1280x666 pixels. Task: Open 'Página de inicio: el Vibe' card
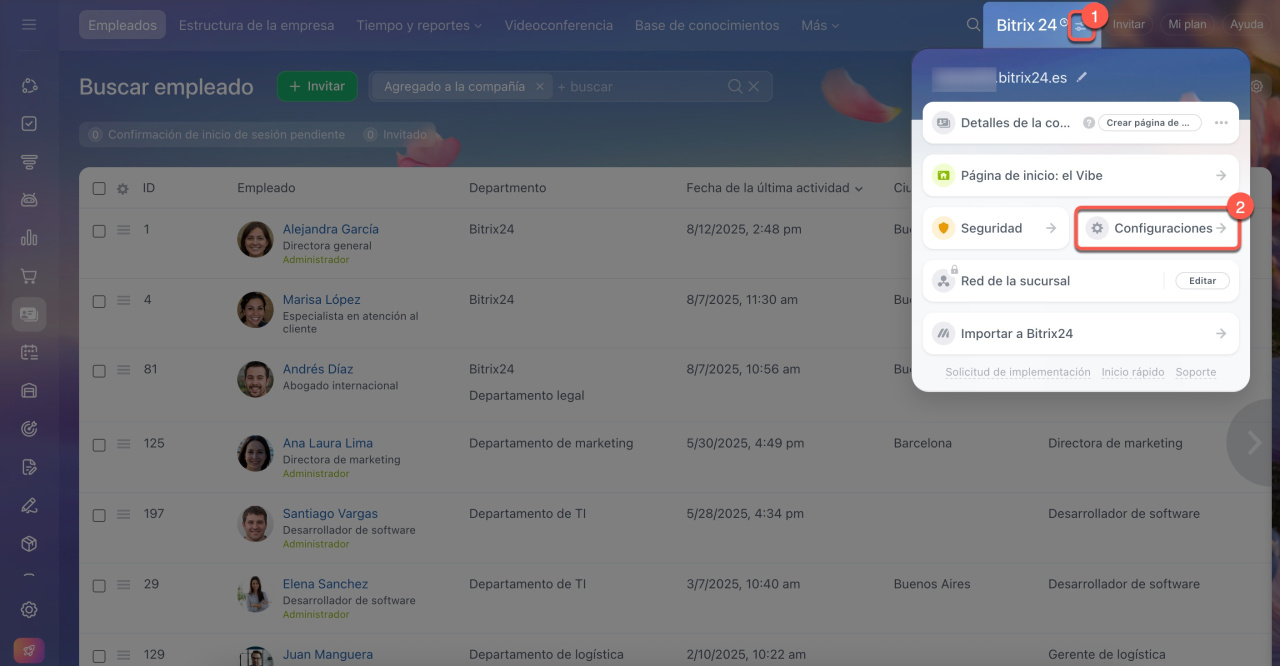[x=1080, y=175]
